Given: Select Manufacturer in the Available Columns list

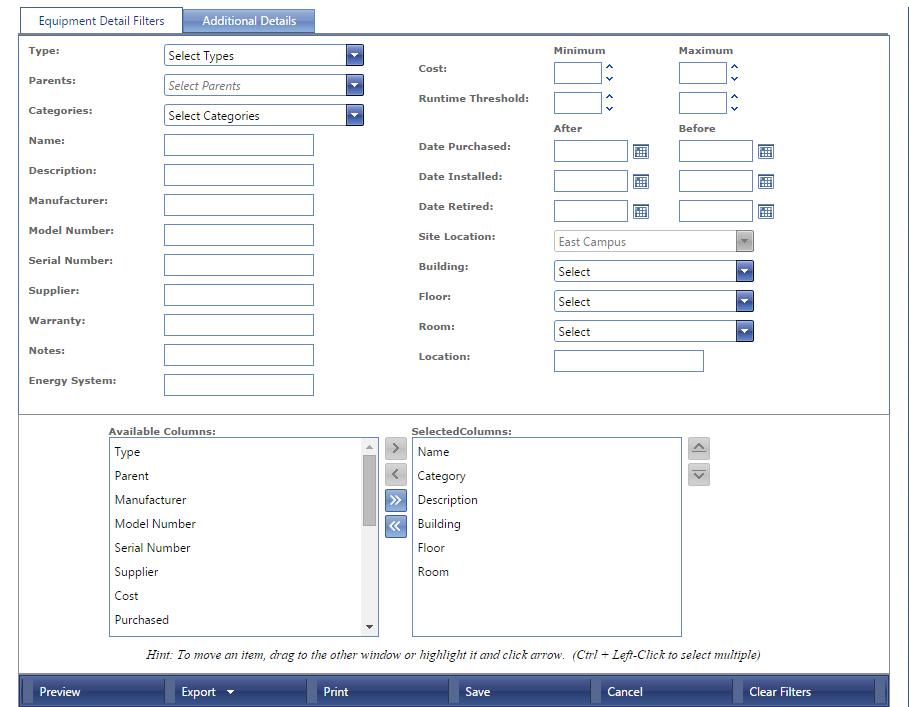Looking at the screenshot, I should 150,499.
